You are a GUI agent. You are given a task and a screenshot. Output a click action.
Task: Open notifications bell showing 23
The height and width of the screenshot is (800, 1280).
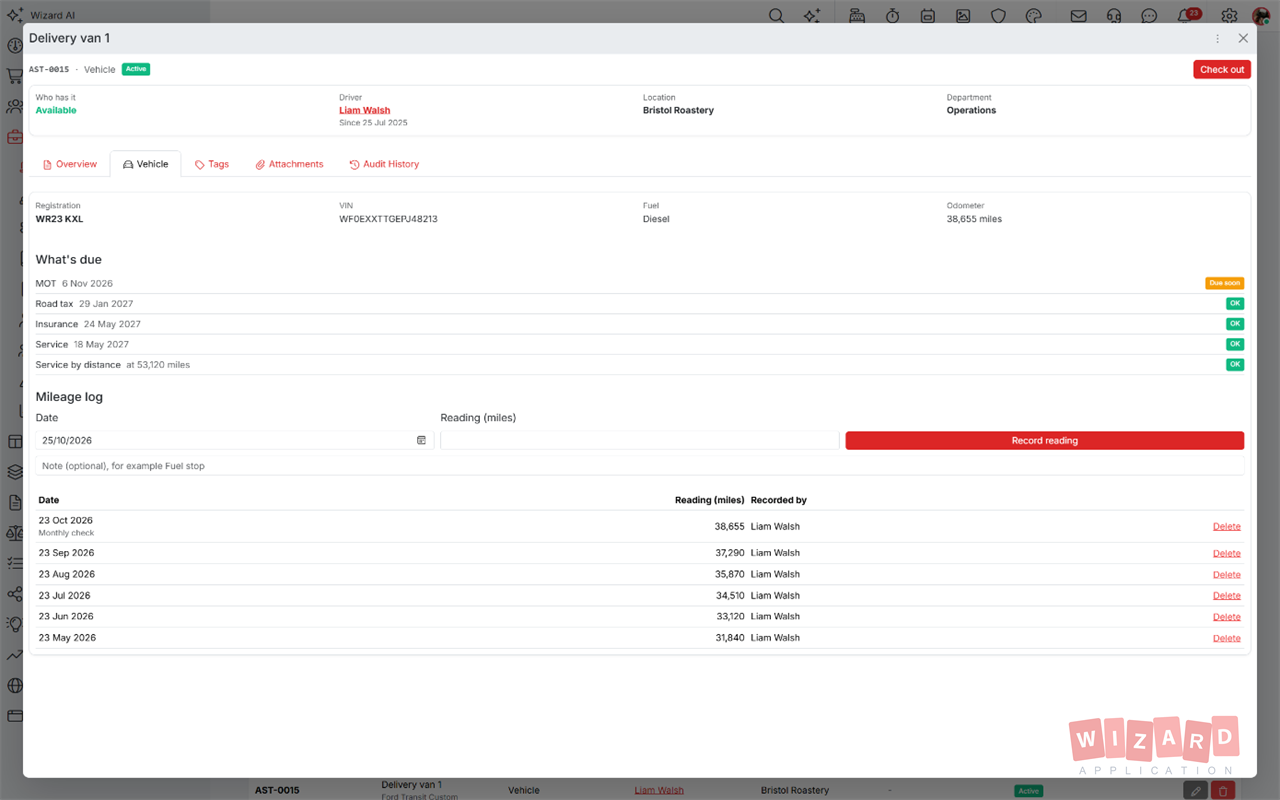click(x=1186, y=15)
